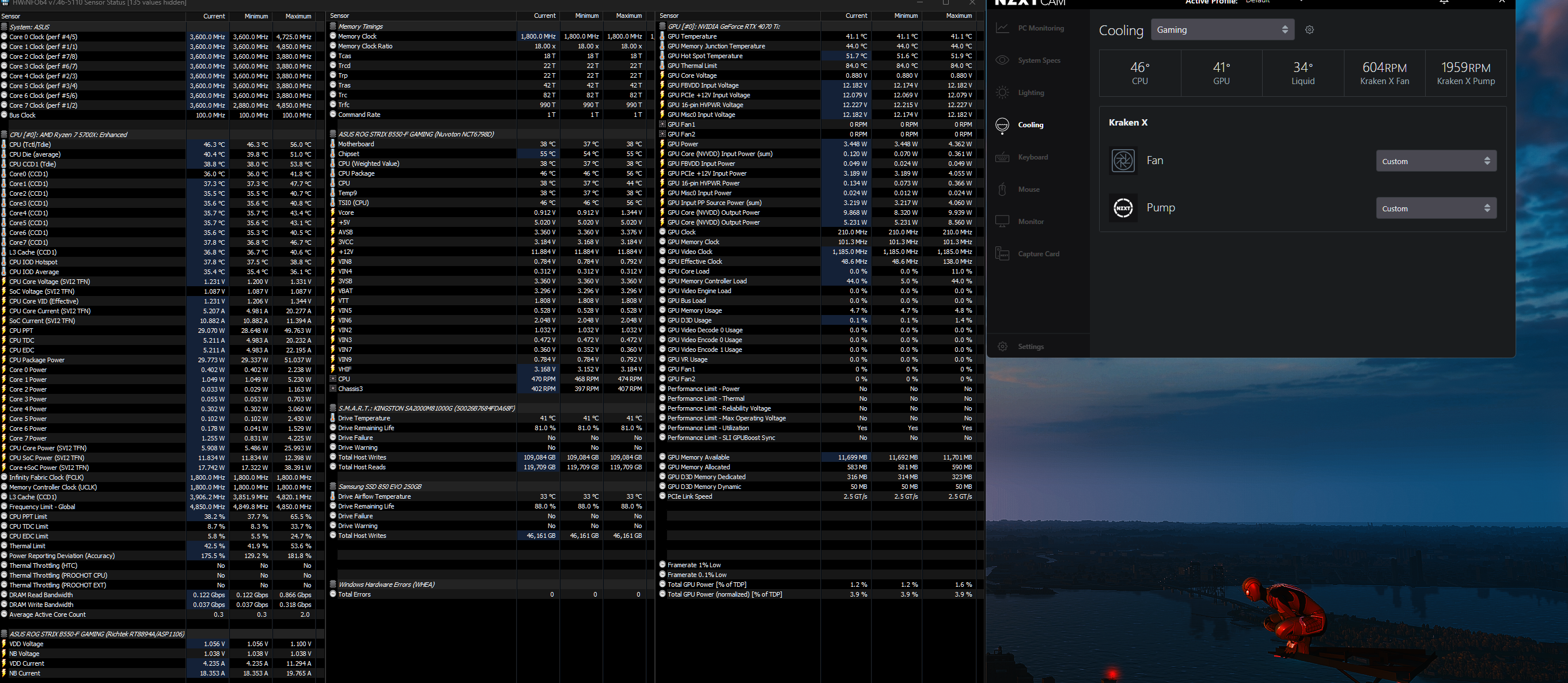1568x683 pixels.
Task: Open Capture Card label in sidebar
Action: [1039, 254]
